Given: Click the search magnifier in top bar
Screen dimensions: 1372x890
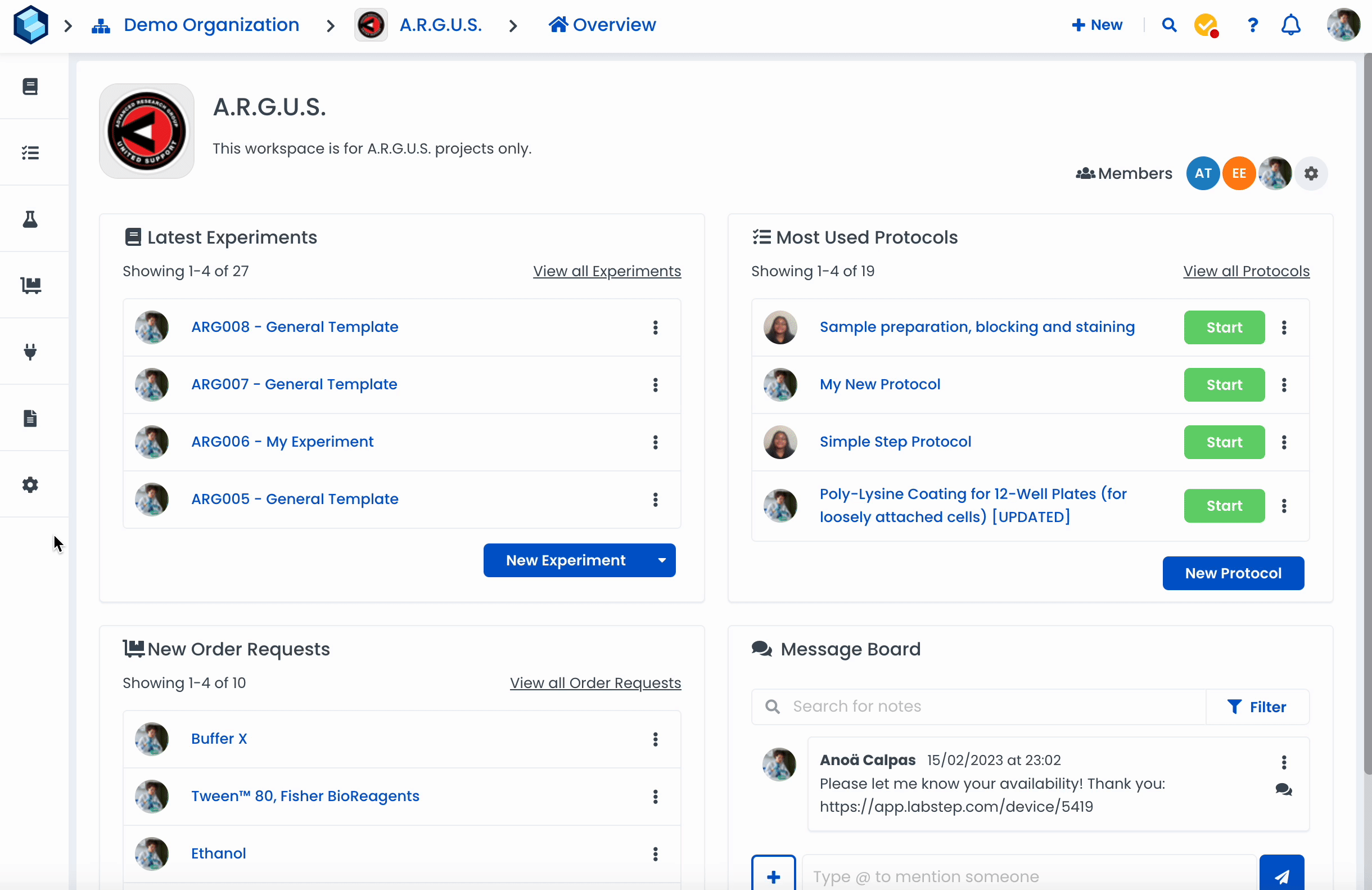Looking at the screenshot, I should point(1168,25).
